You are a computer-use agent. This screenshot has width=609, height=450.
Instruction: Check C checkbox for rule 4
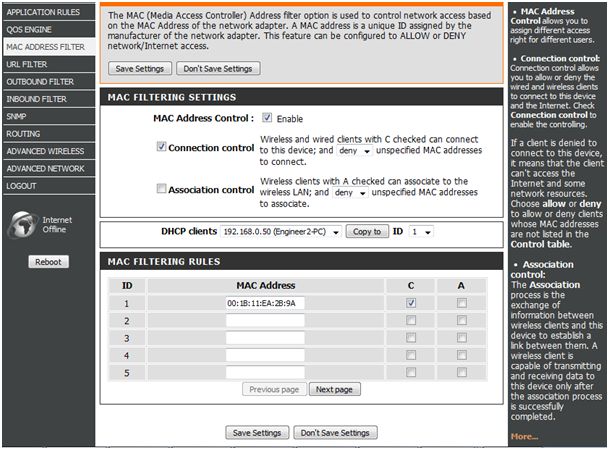click(411, 355)
